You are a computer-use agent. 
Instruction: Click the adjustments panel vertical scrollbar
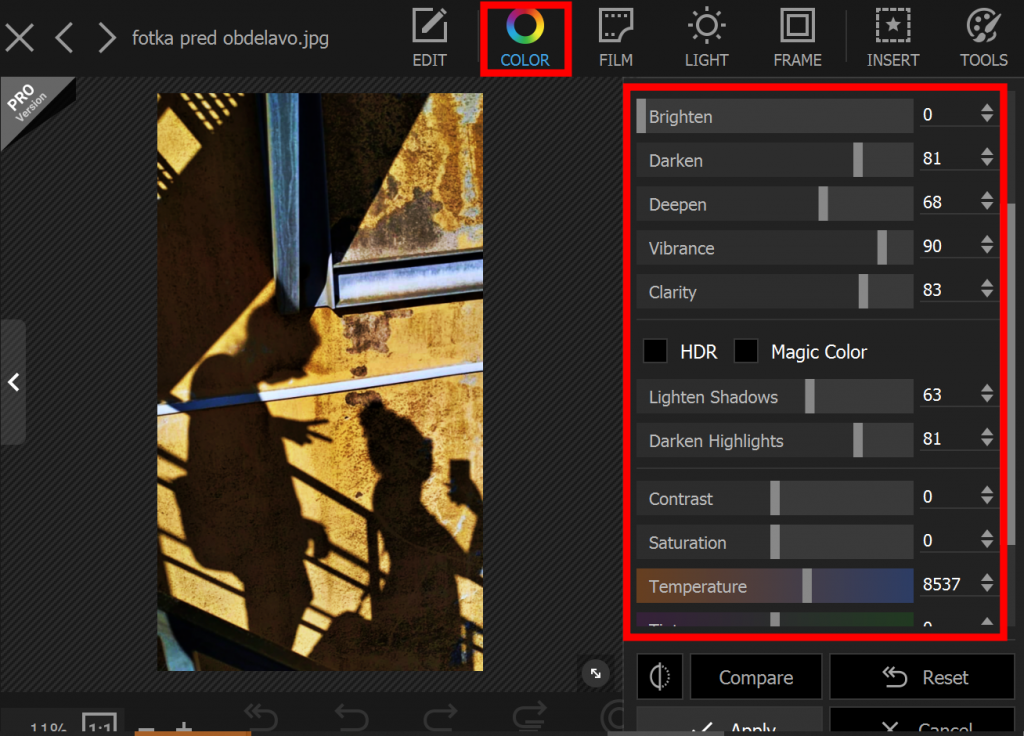pos(1012,372)
